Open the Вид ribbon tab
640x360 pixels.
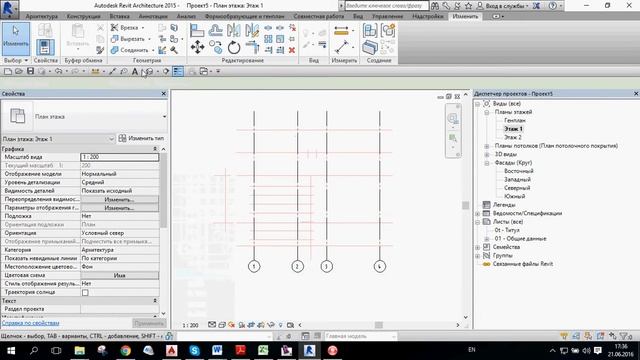[358, 16]
